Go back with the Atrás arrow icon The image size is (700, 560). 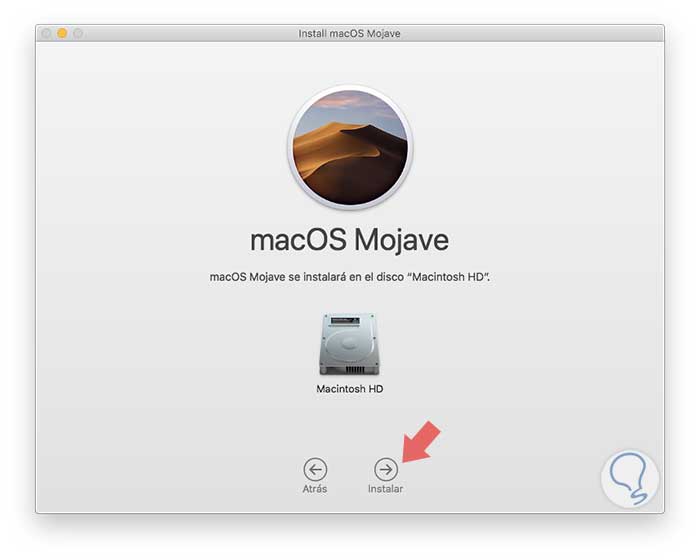(x=315, y=469)
